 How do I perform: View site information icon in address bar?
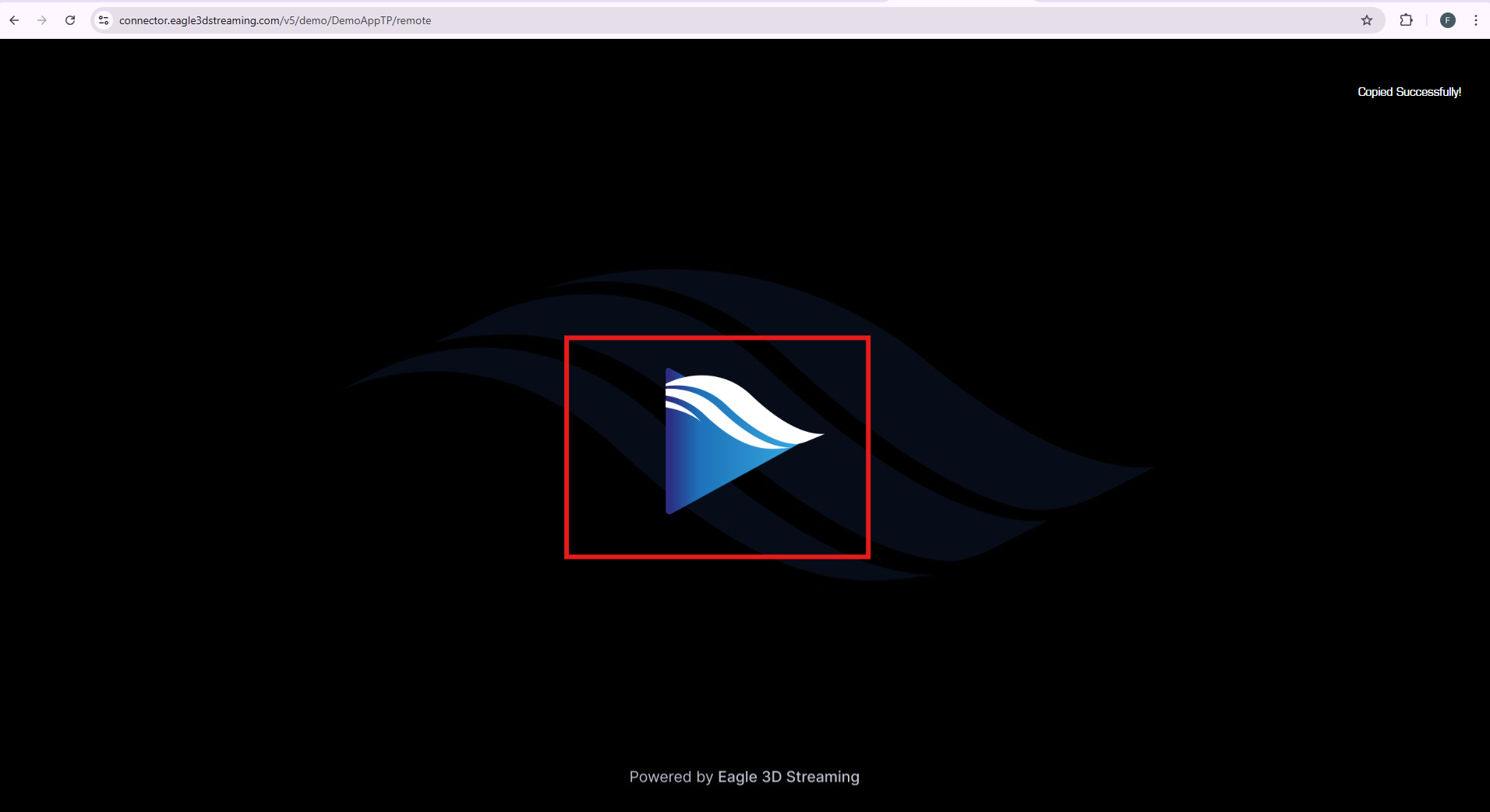click(x=104, y=20)
